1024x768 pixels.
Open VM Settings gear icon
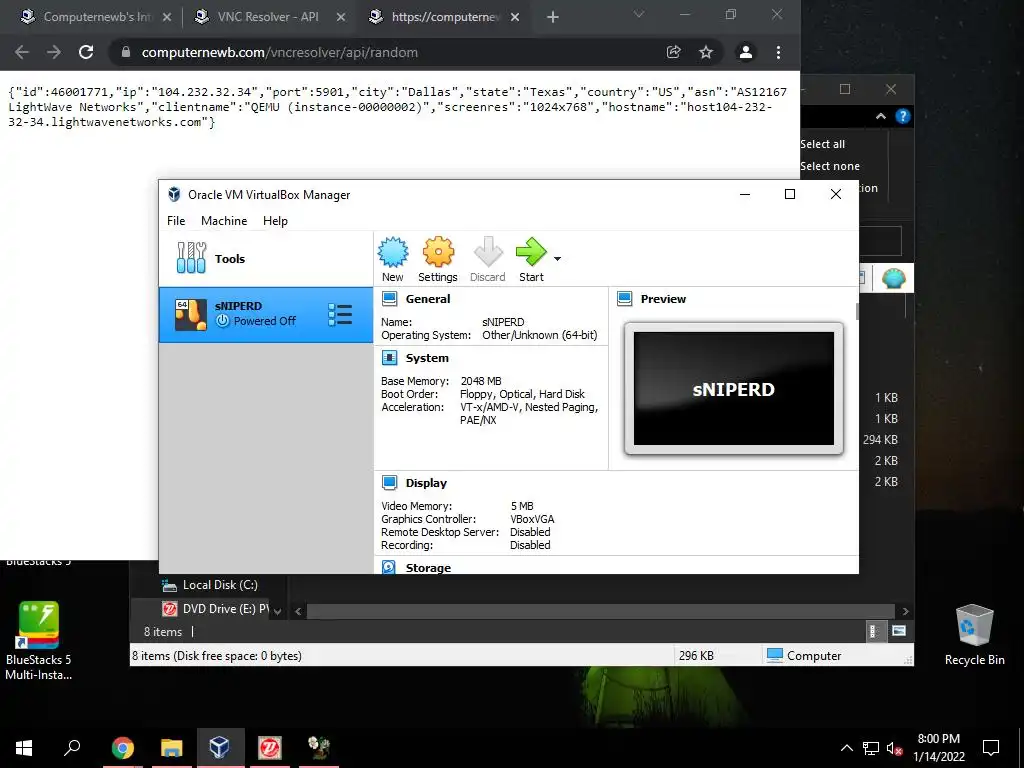pyautogui.click(x=438, y=259)
